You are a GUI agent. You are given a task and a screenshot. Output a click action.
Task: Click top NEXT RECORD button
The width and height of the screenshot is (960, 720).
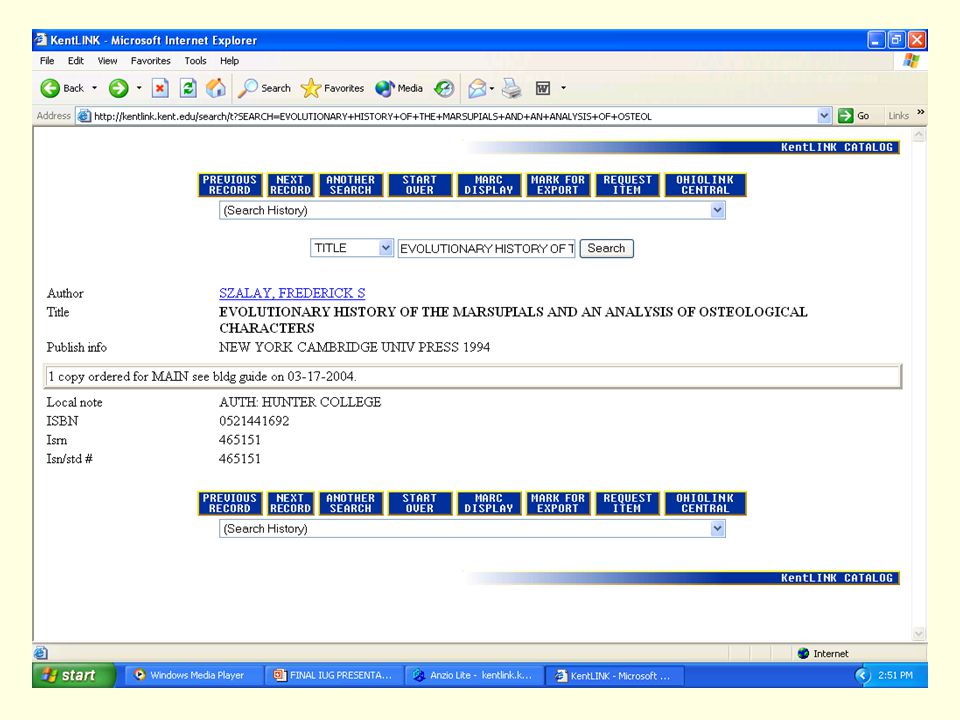tap(290, 185)
